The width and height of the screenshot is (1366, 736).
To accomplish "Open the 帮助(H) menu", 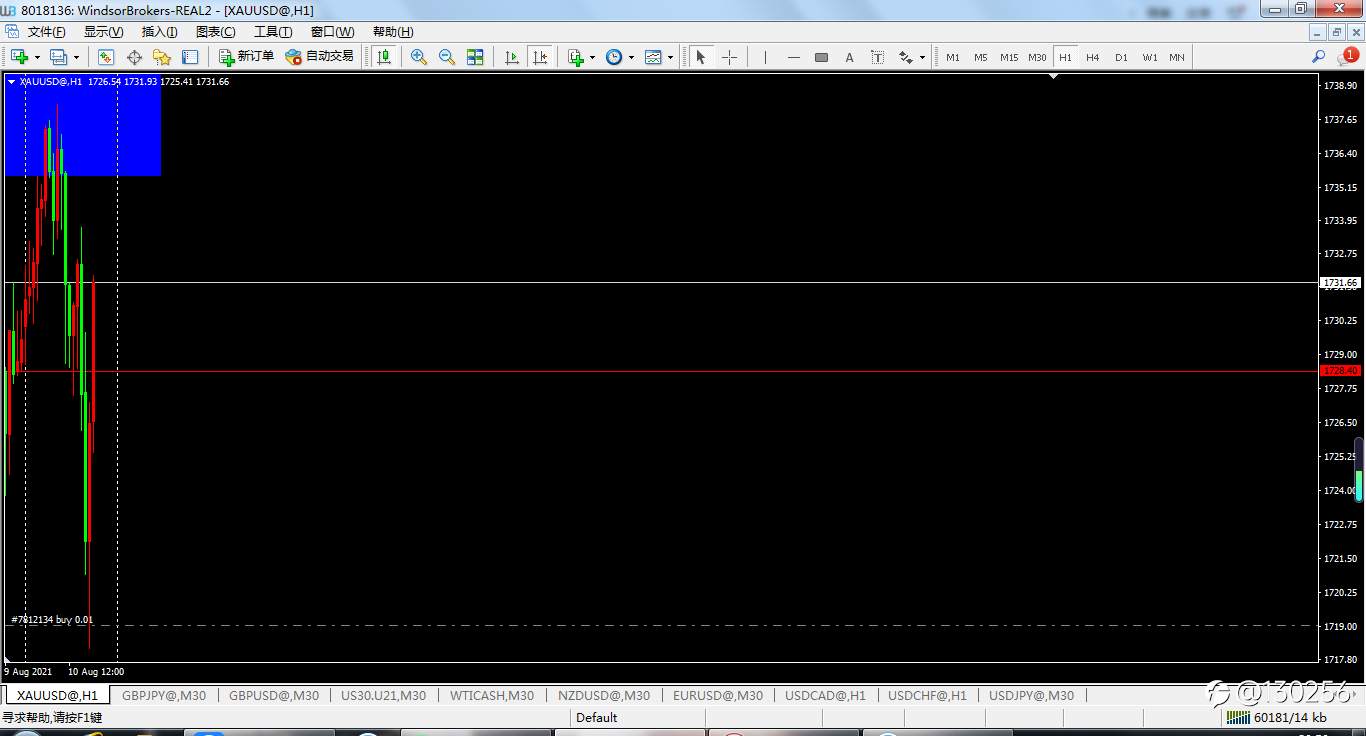I will point(393,32).
